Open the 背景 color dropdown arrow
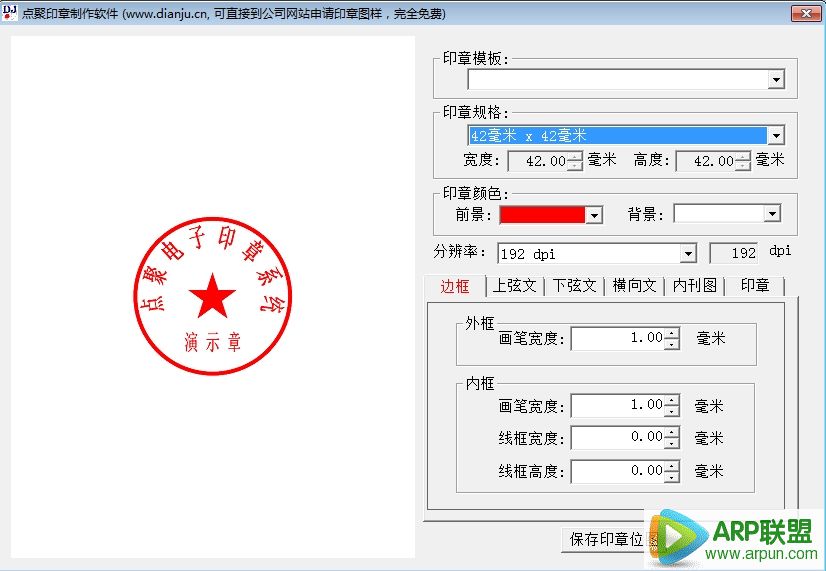This screenshot has width=826, height=571. (x=772, y=213)
